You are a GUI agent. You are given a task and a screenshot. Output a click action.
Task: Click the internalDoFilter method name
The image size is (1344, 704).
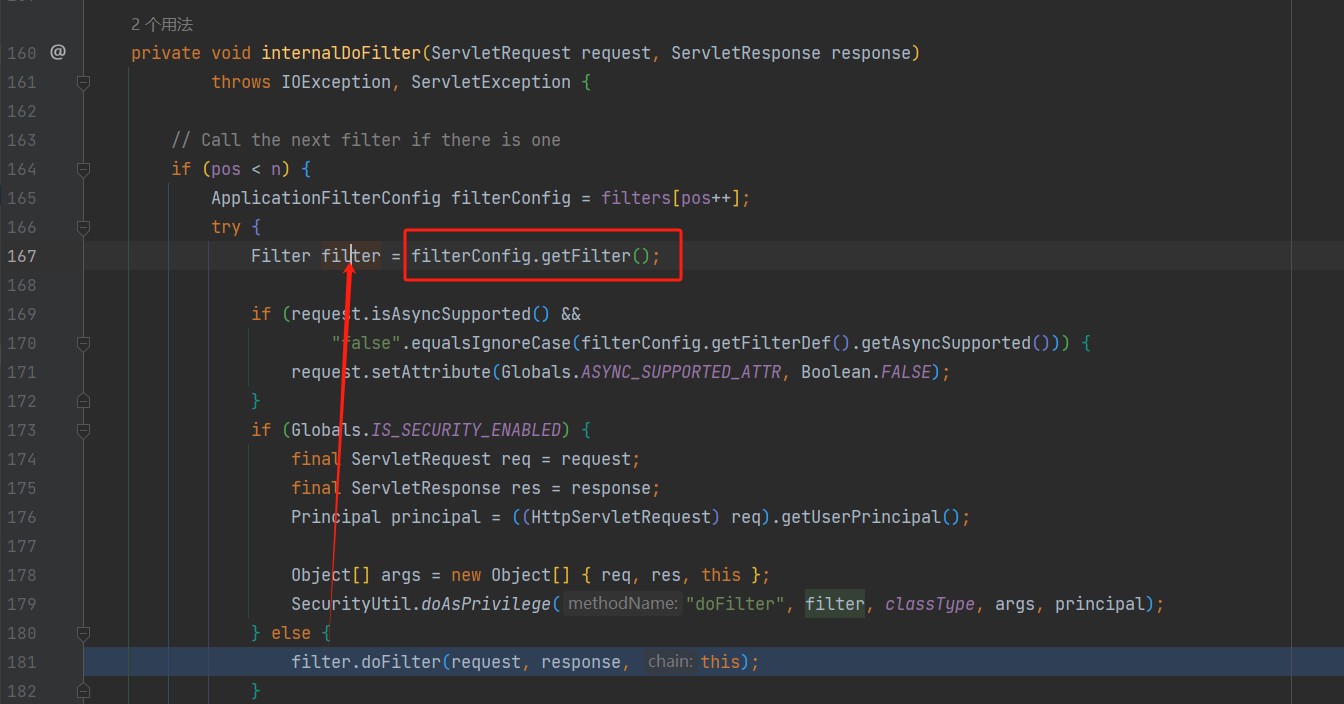(341, 53)
